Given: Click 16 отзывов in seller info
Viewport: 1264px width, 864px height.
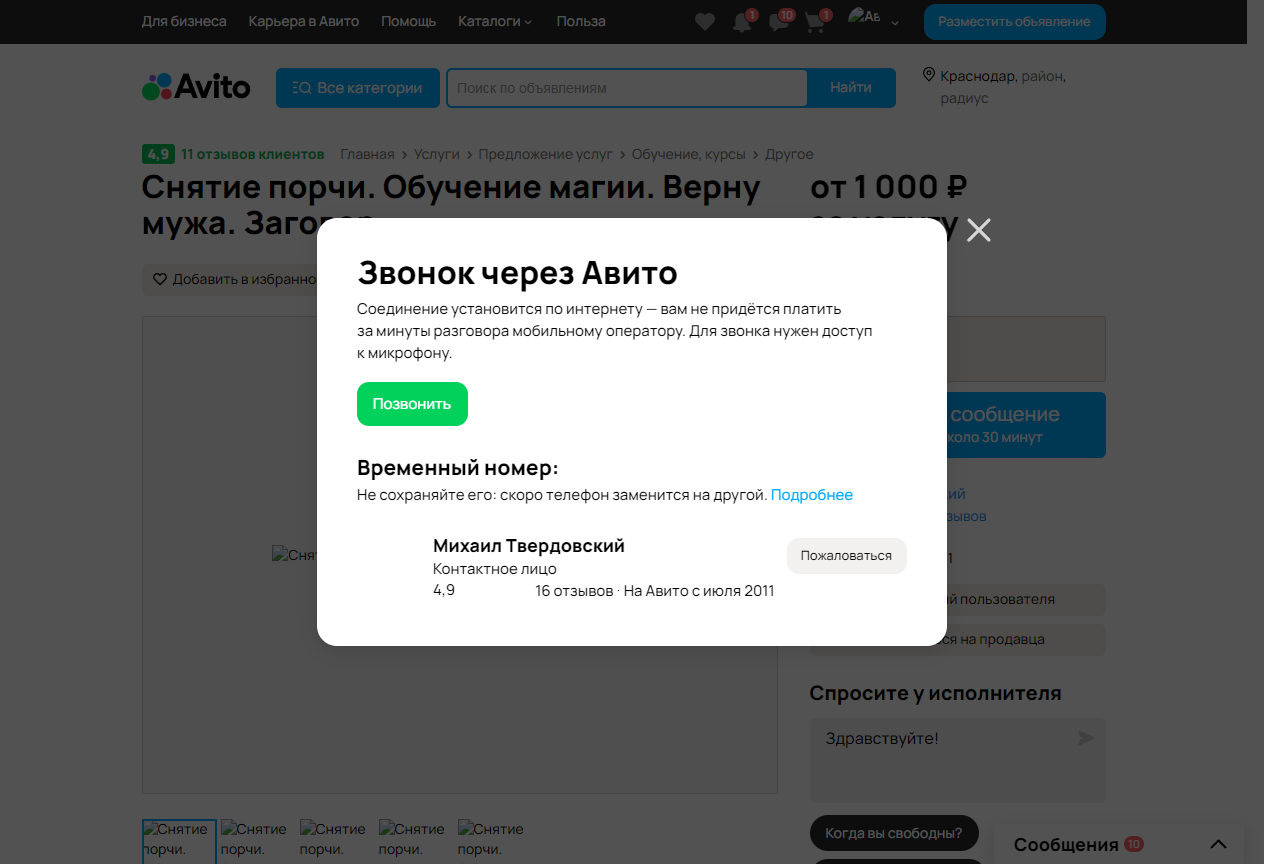Looking at the screenshot, I should point(574,591).
